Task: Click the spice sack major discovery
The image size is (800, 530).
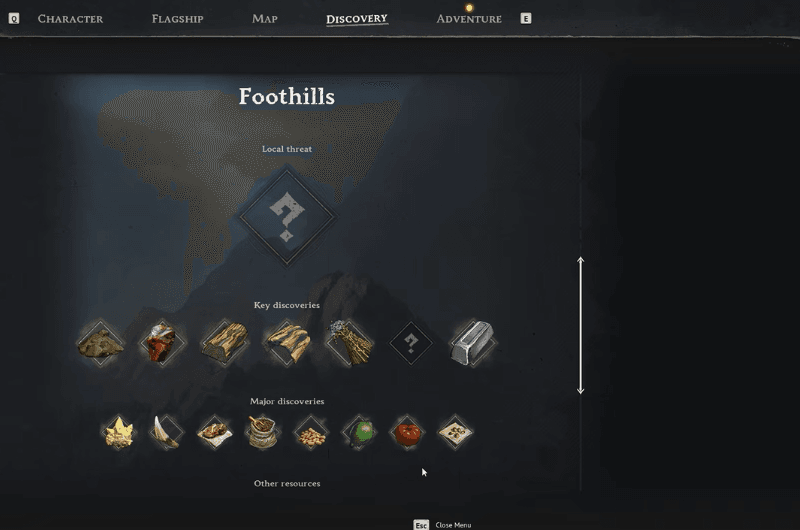Action: (263, 432)
